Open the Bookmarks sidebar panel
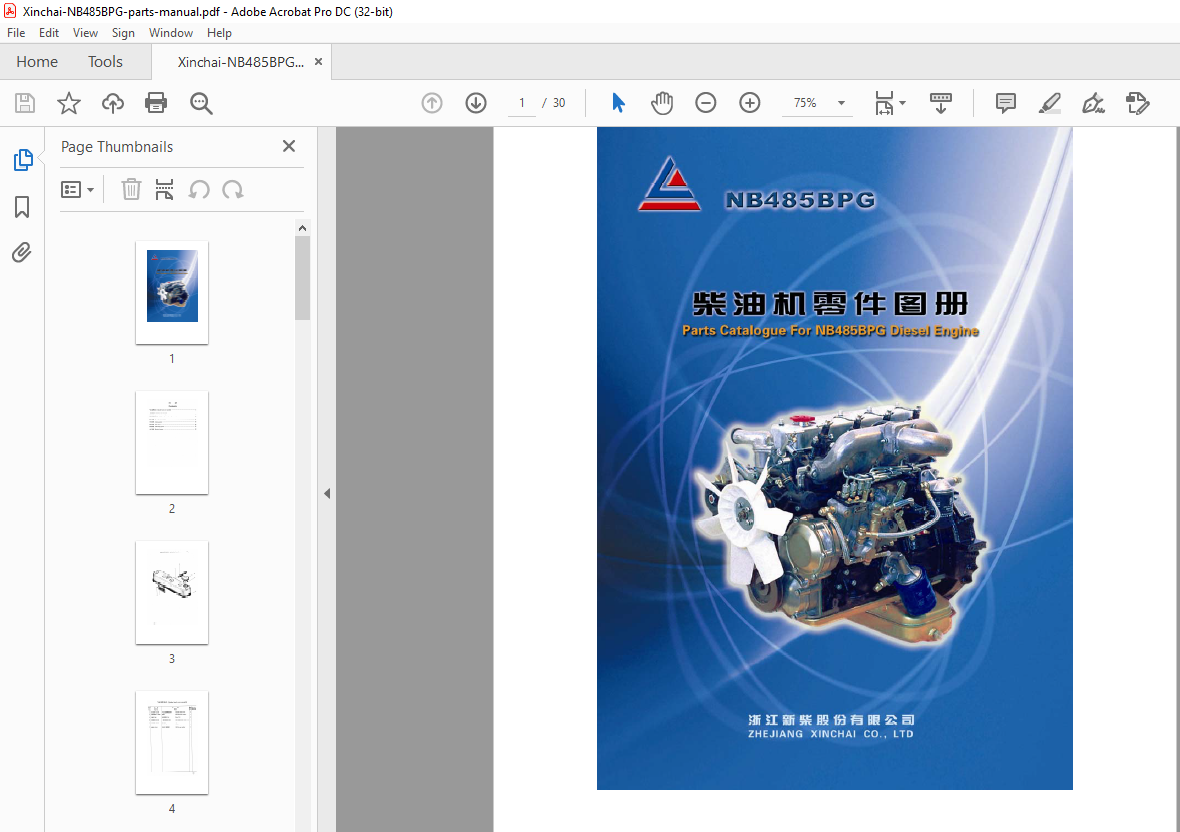Image resolution: width=1180 pixels, height=832 pixels. tap(22, 207)
